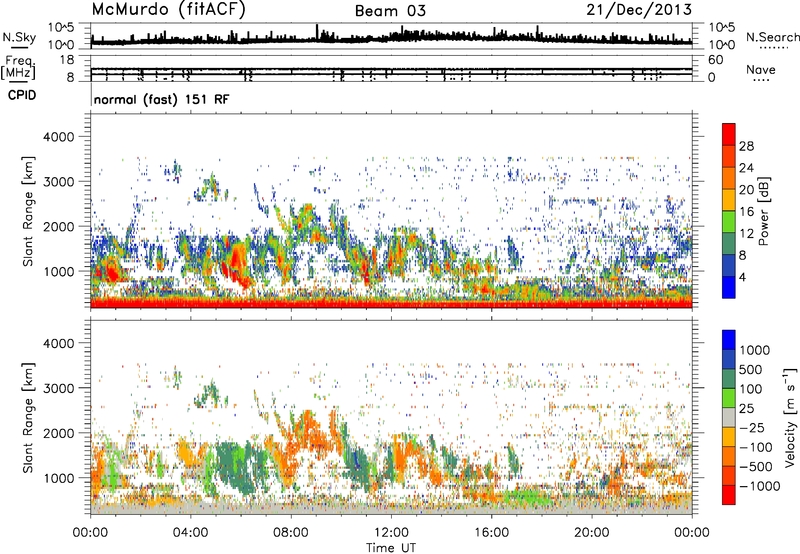Click the red ground-scatter band in the power panel
The image size is (800, 554).
click(x=391, y=303)
